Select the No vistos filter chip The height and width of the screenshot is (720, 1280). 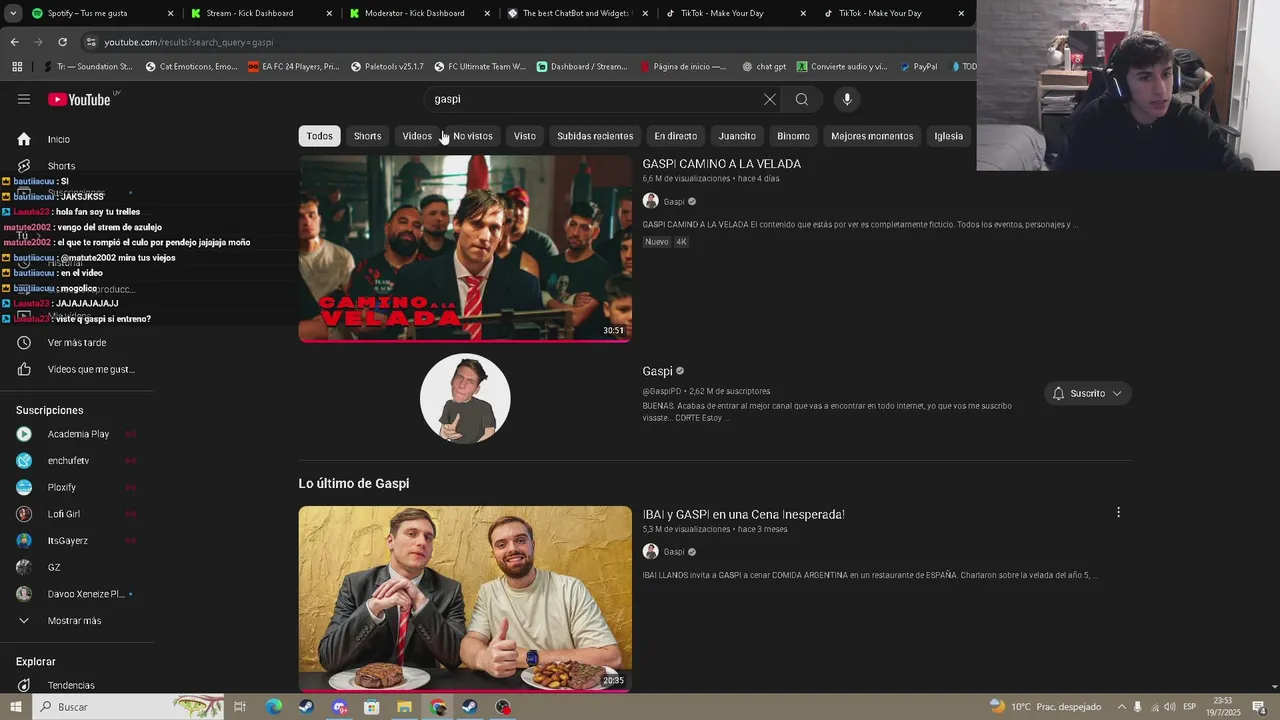(x=473, y=136)
